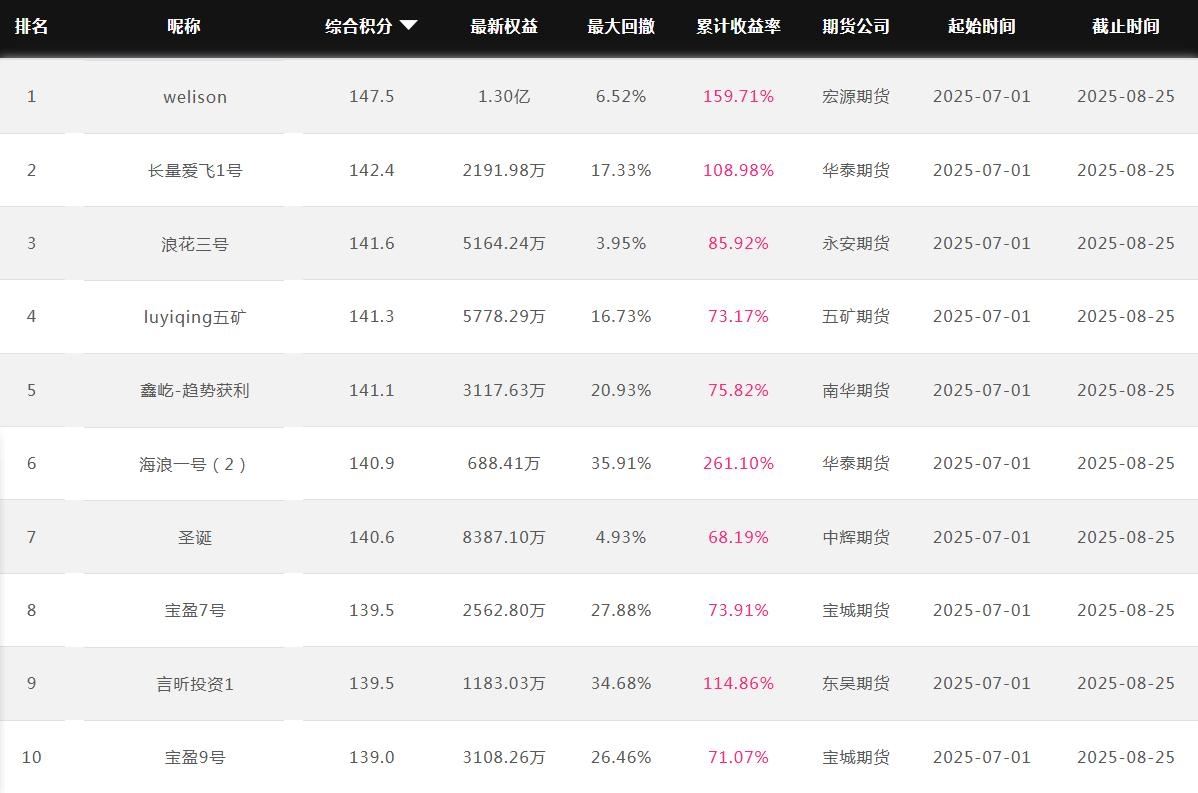Select the 8387.10万 equity value
This screenshot has width=1198, height=793.
pos(503,537)
